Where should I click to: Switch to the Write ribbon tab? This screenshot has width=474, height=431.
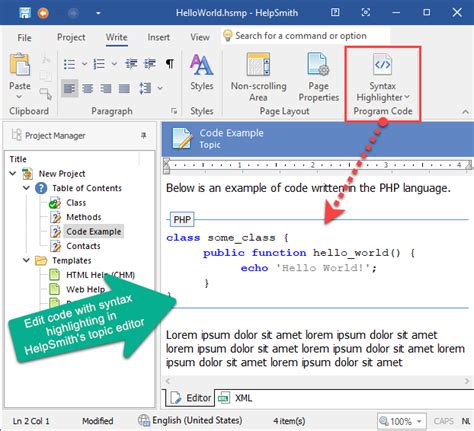click(x=116, y=37)
